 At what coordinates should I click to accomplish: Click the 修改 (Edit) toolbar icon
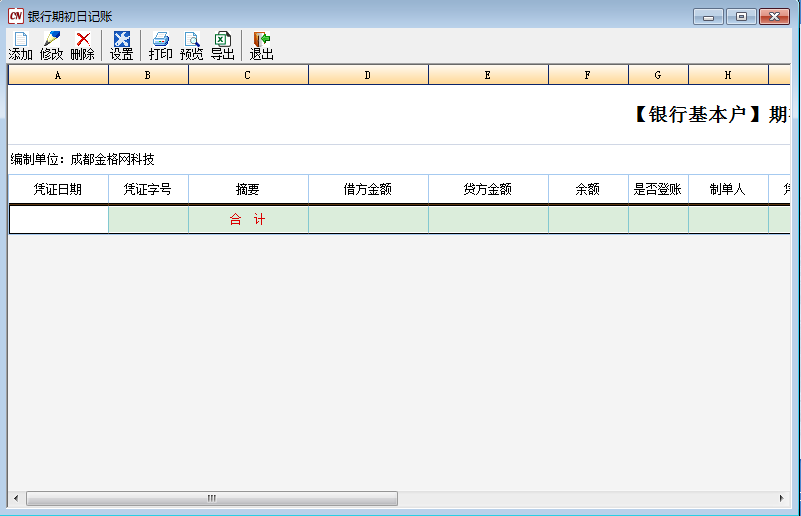click(x=51, y=46)
